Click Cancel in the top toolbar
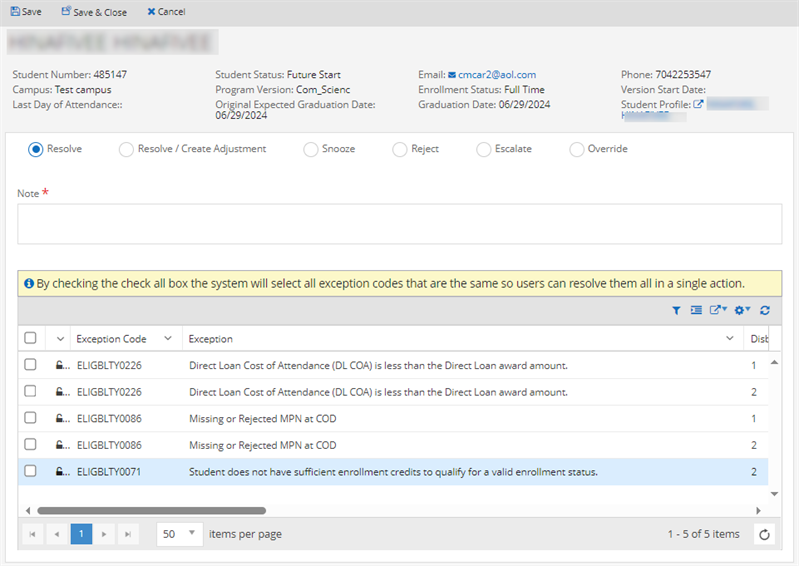Image resolution: width=799 pixels, height=566 pixels. click(166, 12)
